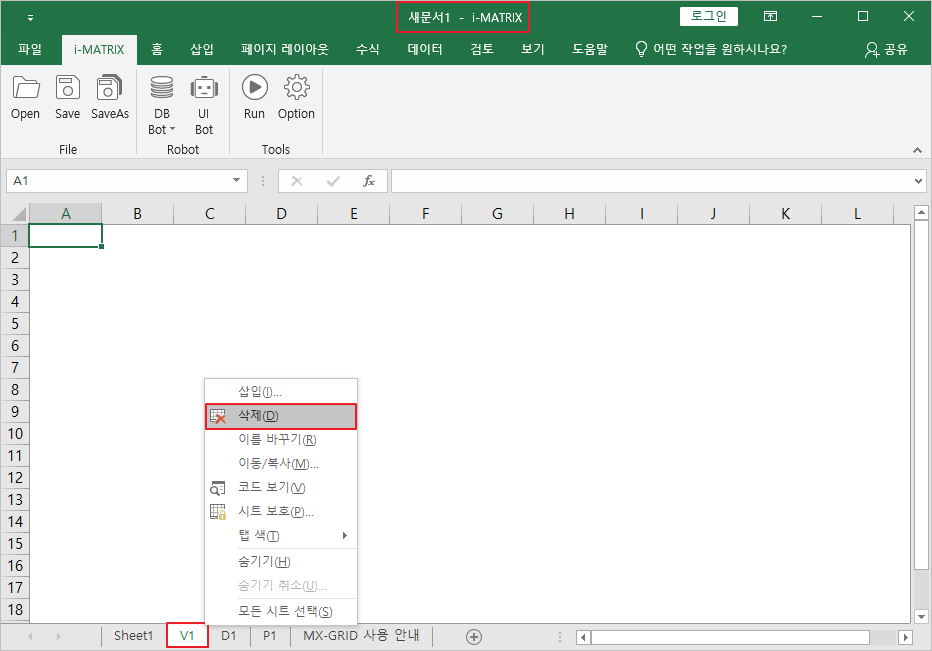Open the 보기 ribbon tab
This screenshot has height=651, width=932.
[x=533, y=49]
